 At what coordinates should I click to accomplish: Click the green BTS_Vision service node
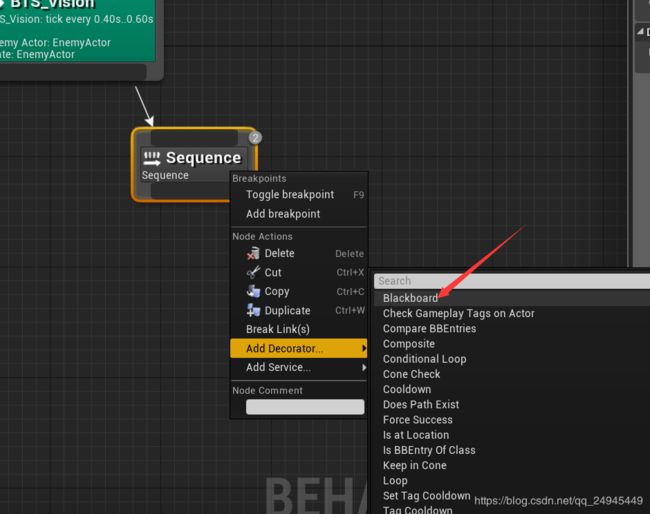78,31
